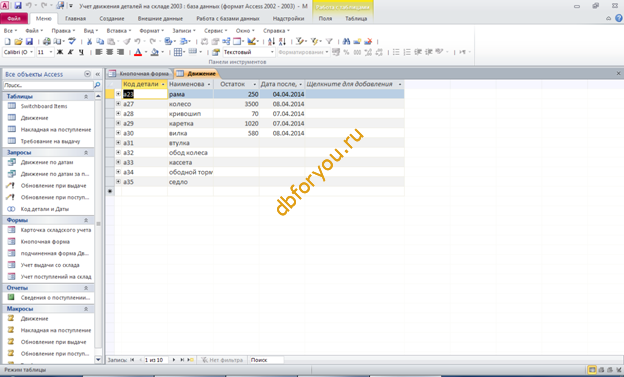Sort descending with the Z-A icon
Viewport: 624px width, 377px height.
pyautogui.click(x=282, y=41)
